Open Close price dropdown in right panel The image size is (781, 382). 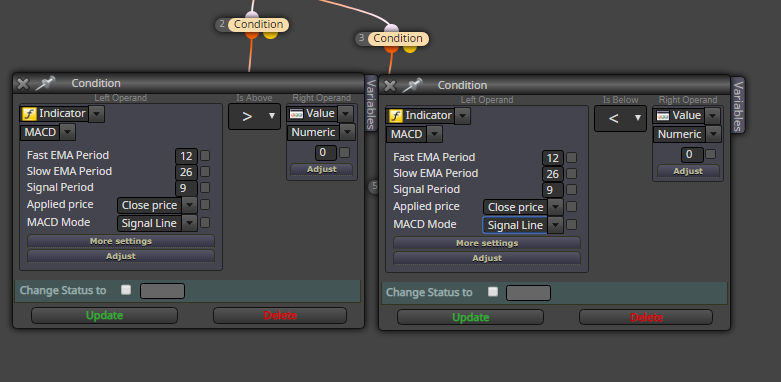coord(555,207)
